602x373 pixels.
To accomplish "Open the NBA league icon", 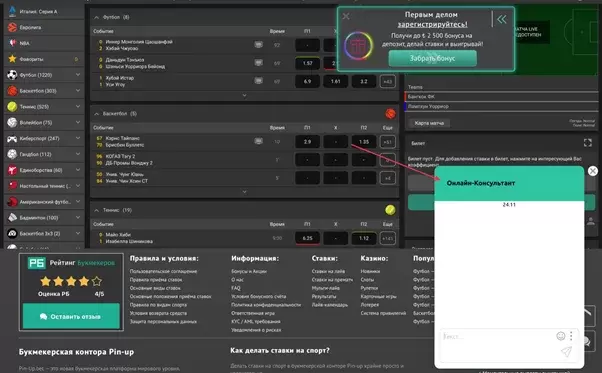I will 12,43.
